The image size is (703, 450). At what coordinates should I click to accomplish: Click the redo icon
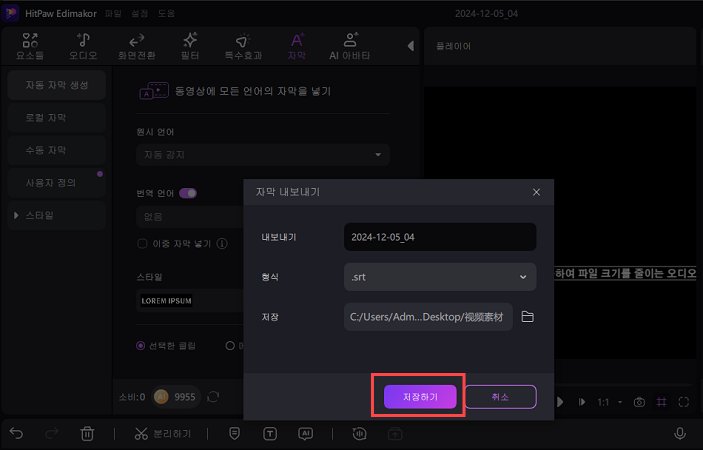[52, 433]
